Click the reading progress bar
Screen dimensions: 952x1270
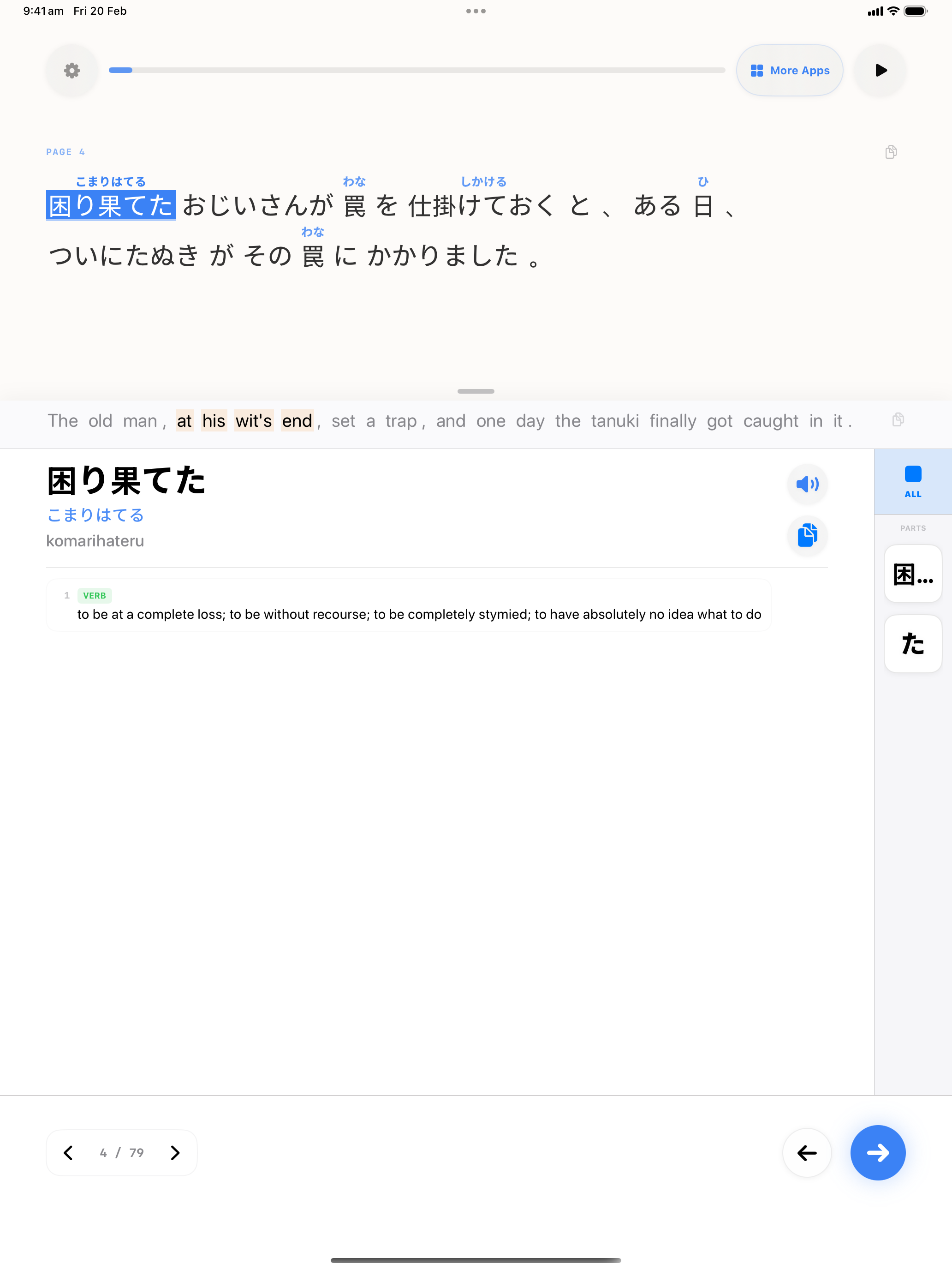[x=416, y=70]
